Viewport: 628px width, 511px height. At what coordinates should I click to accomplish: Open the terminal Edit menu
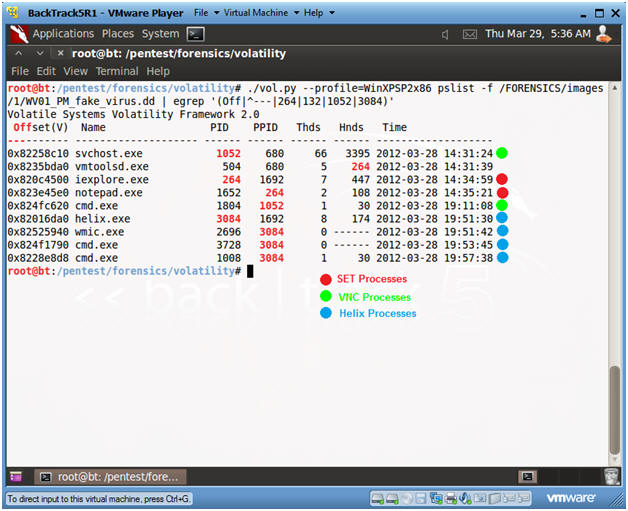(46, 72)
